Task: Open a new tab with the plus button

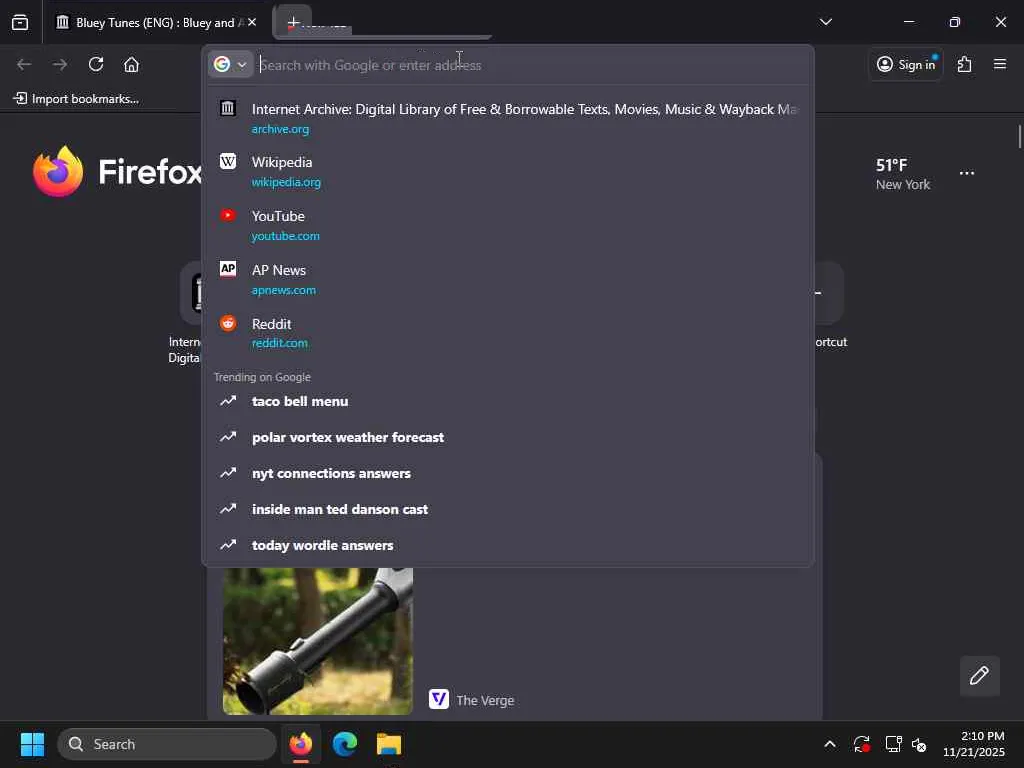Action: click(293, 22)
